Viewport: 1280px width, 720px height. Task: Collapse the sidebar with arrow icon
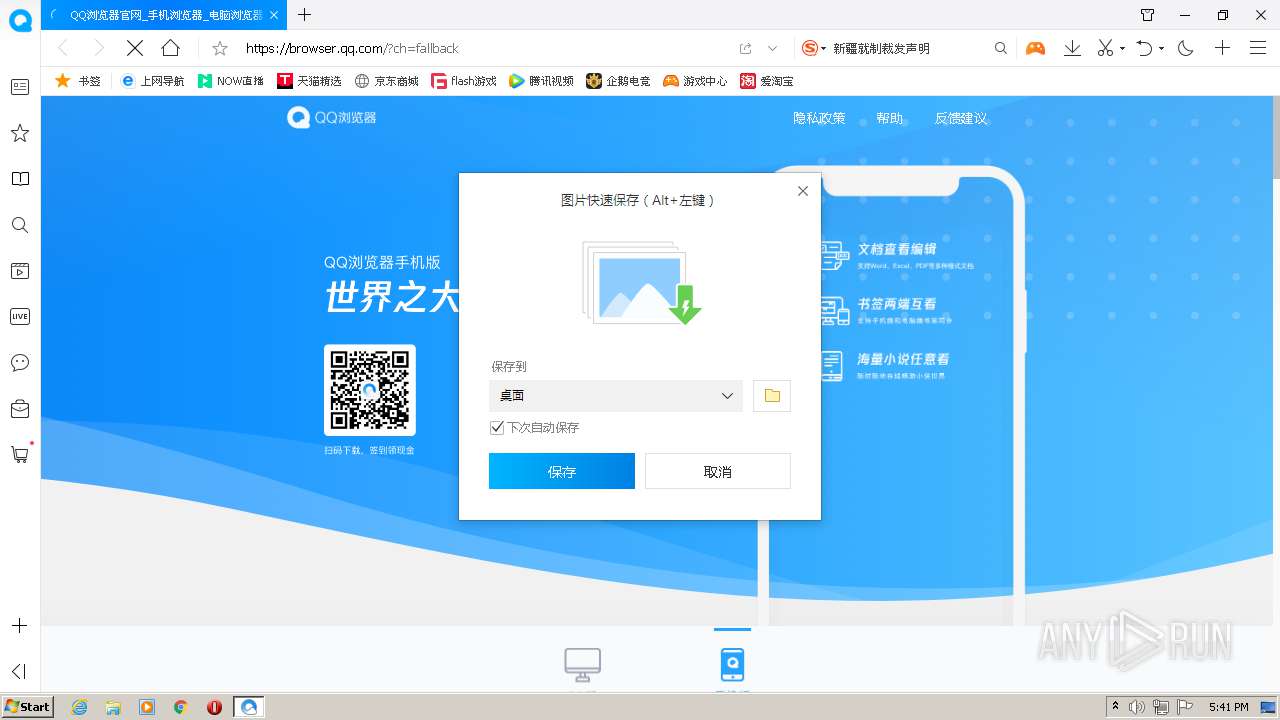point(19,671)
